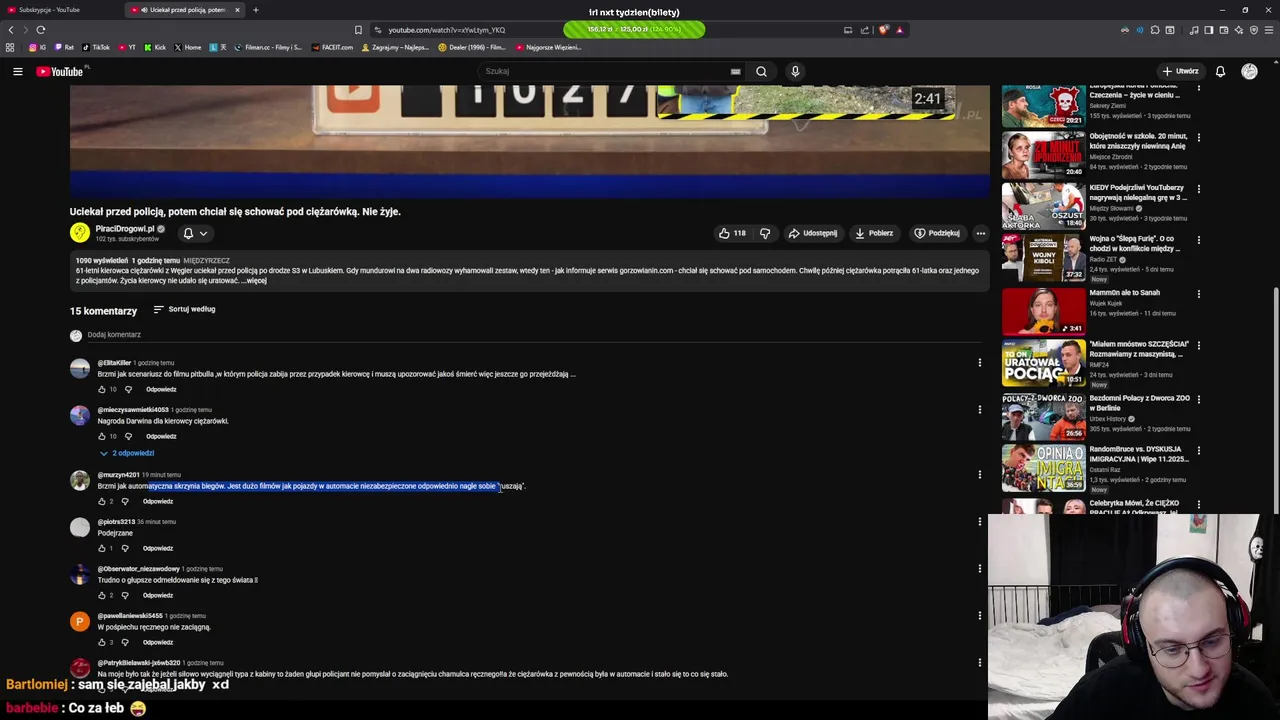
Task: Open options menu for @EliteKiller comment
Action: pyautogui.click(x=979, y=362)
